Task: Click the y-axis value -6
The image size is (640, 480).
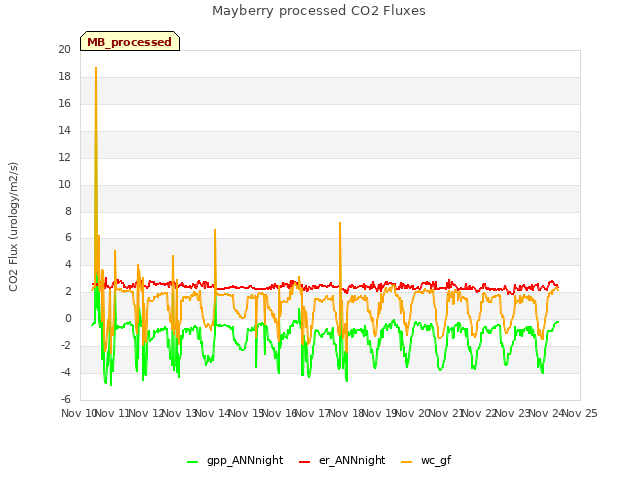Action: [66, 399]
